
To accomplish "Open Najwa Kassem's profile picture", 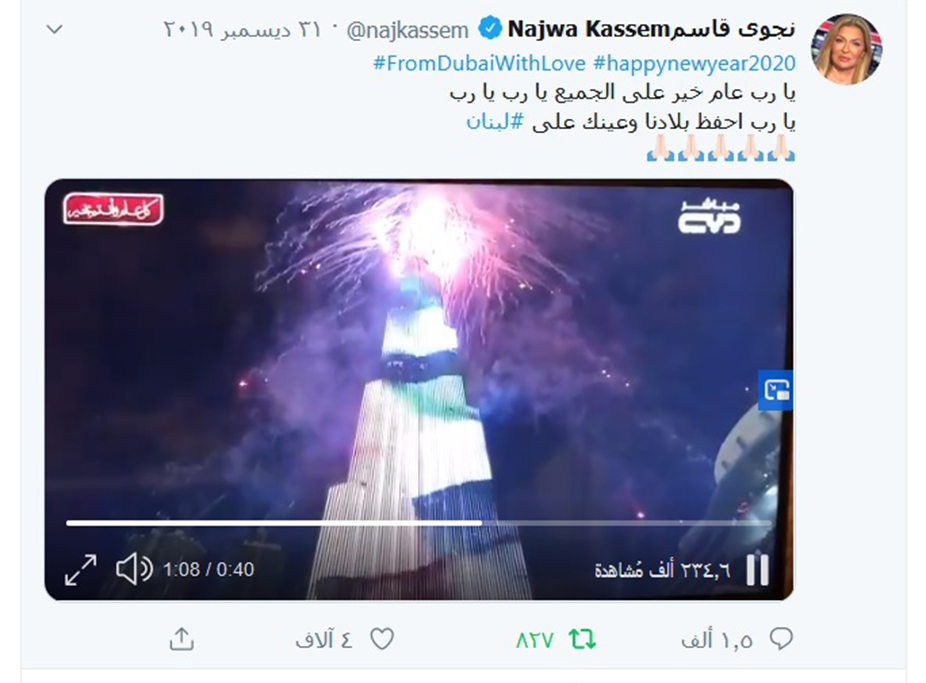I will point(846,49).
